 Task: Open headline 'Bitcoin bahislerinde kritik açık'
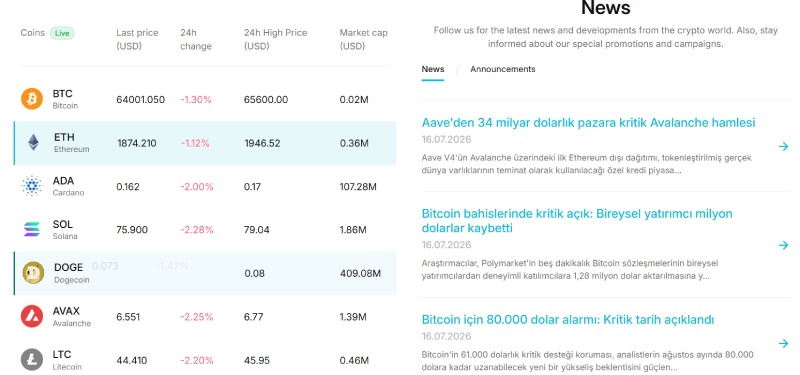coord(577,220)
